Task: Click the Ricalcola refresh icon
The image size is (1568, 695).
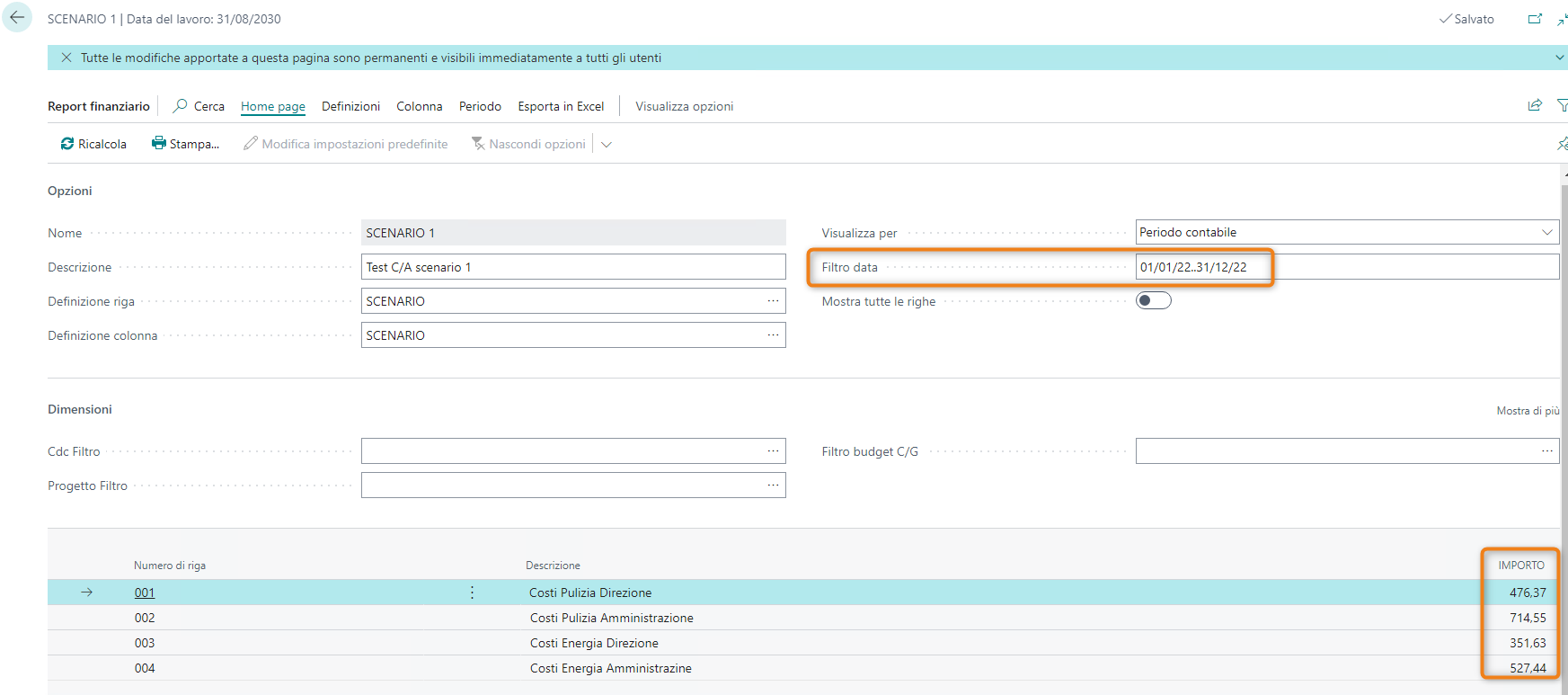Action: click(x=67, y=144)
